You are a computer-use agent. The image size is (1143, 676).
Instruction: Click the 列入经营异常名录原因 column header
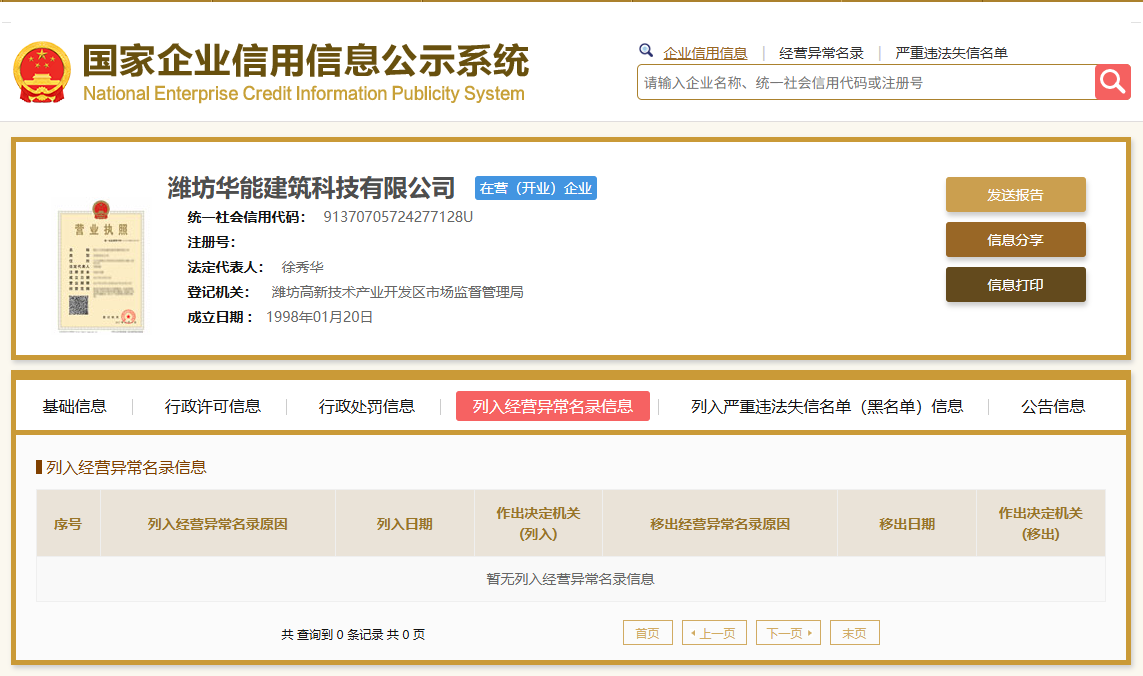(x=217, y=524)
